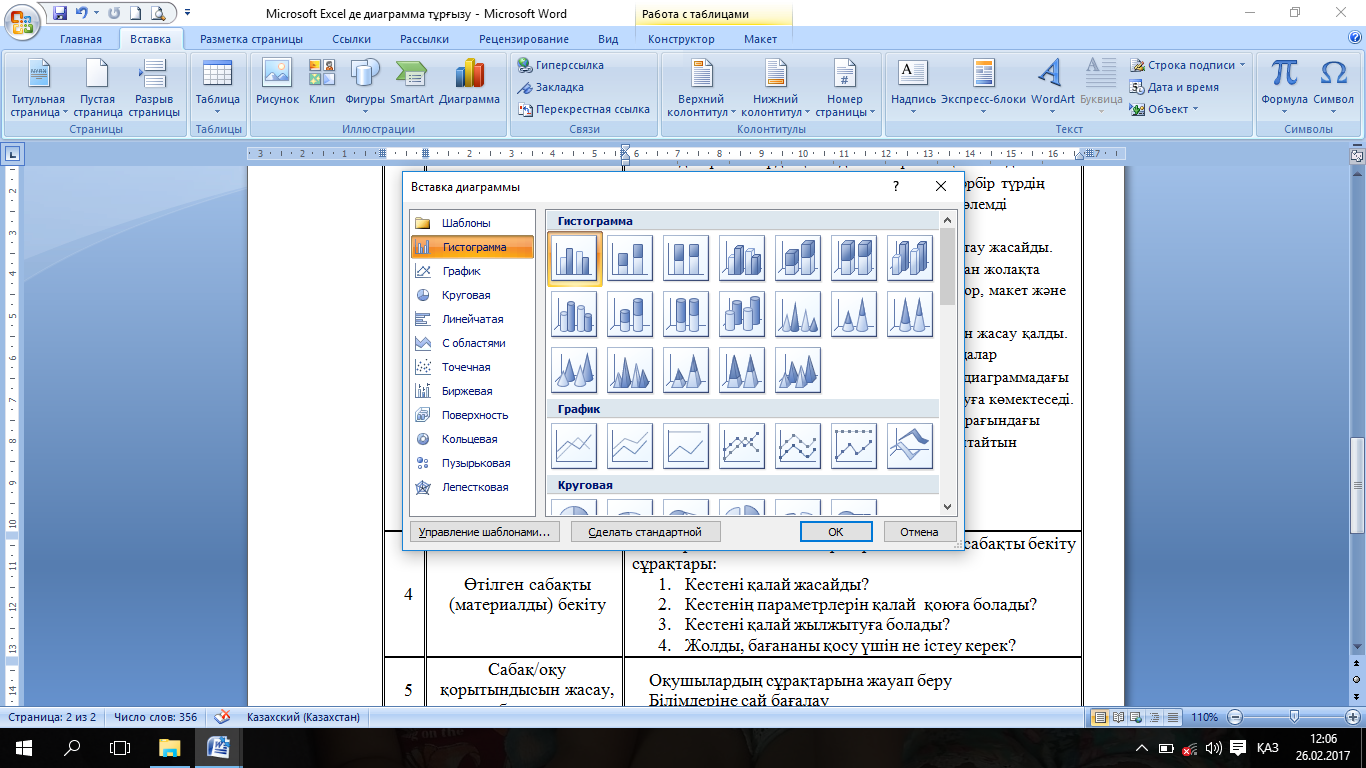This screenshot has height=768, width=1366.
Task: Open the Таблица dropdown
Action: tap(217, 88)
